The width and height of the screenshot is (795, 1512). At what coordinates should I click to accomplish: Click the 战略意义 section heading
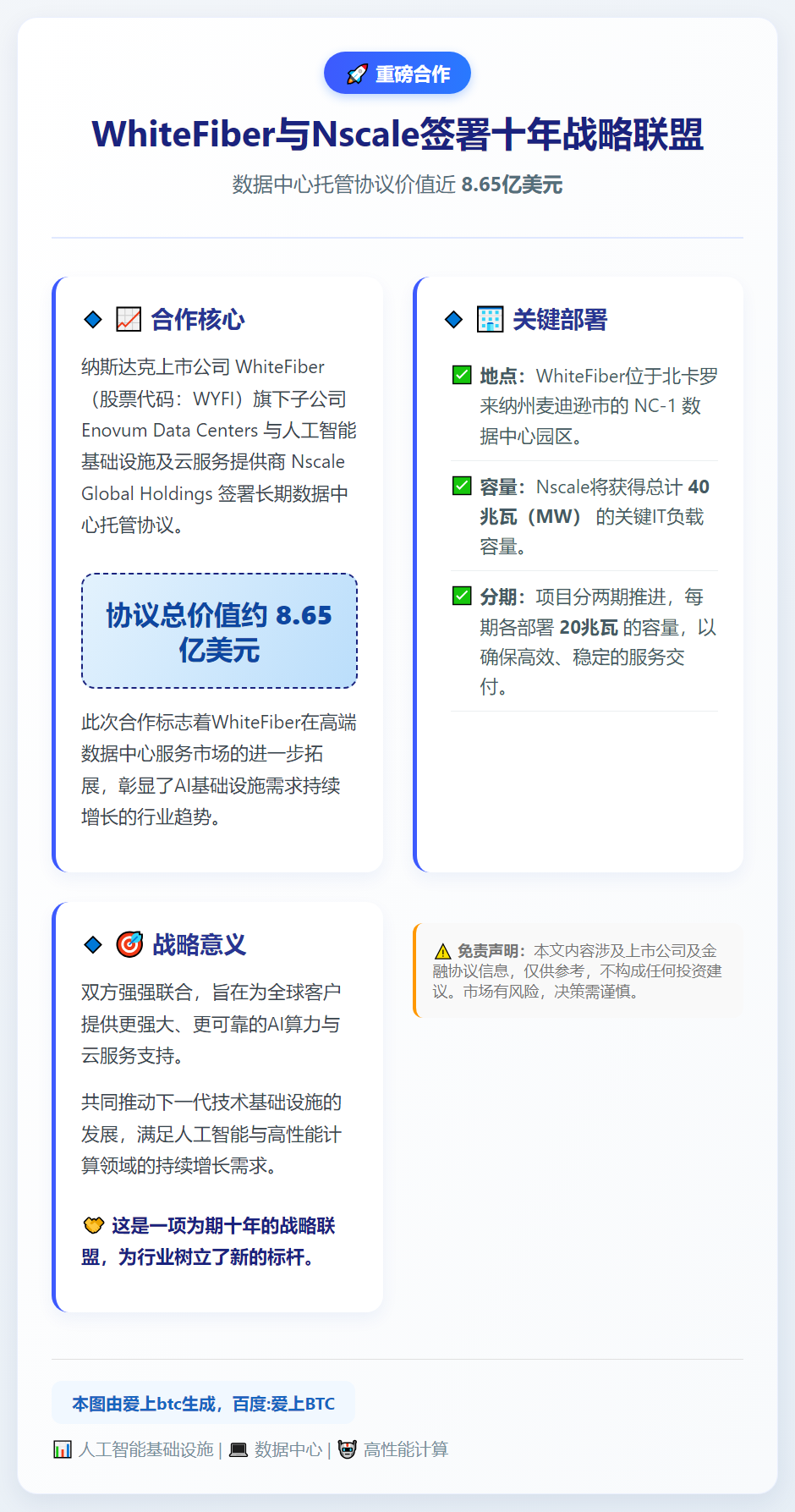[200, 944]
